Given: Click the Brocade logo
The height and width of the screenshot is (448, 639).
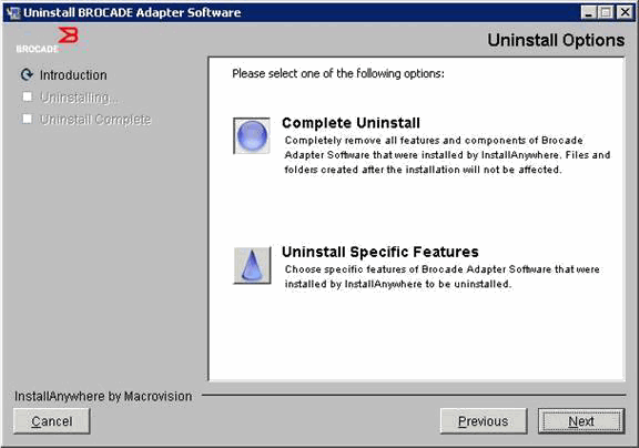Looking at the screenshot, I should click(x=47, y=40).
